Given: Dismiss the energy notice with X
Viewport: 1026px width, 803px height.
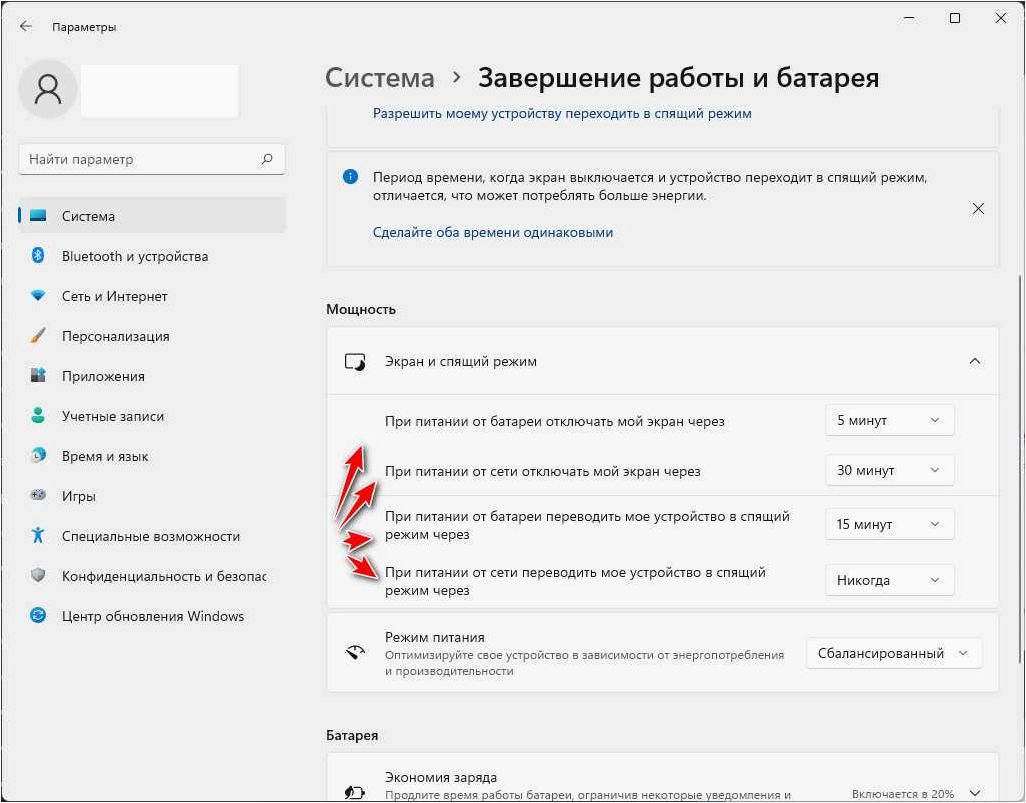Looking at the screenshot, I should point(978,209).
